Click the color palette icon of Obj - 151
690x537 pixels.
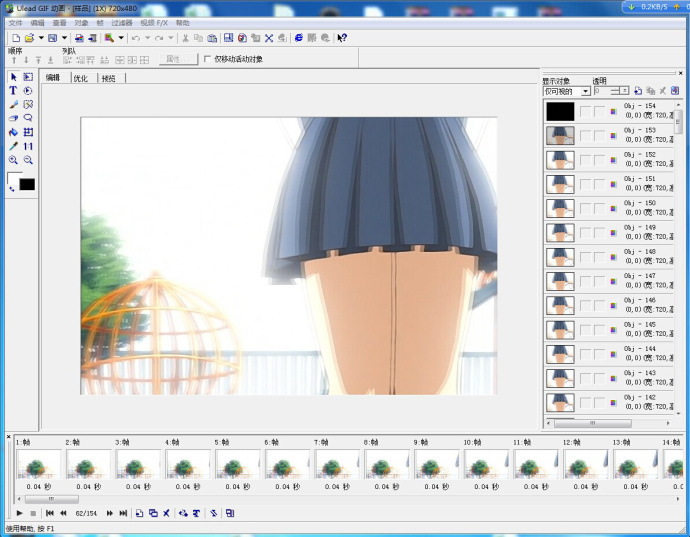pos(613,184)
